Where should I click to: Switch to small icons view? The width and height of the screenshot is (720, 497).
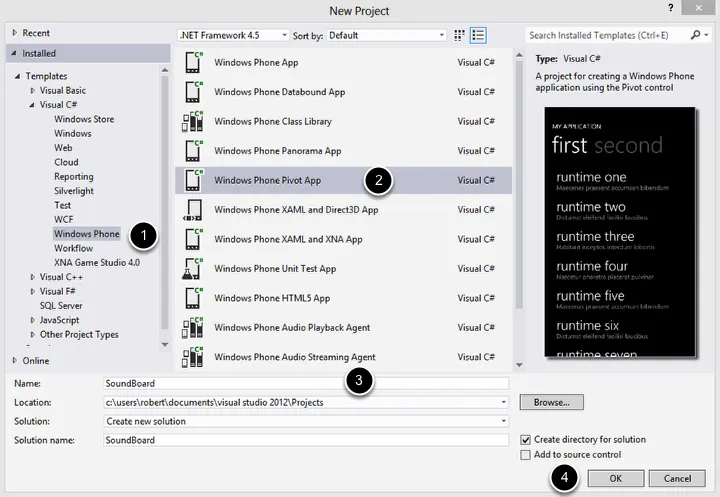tap(460, 35)
